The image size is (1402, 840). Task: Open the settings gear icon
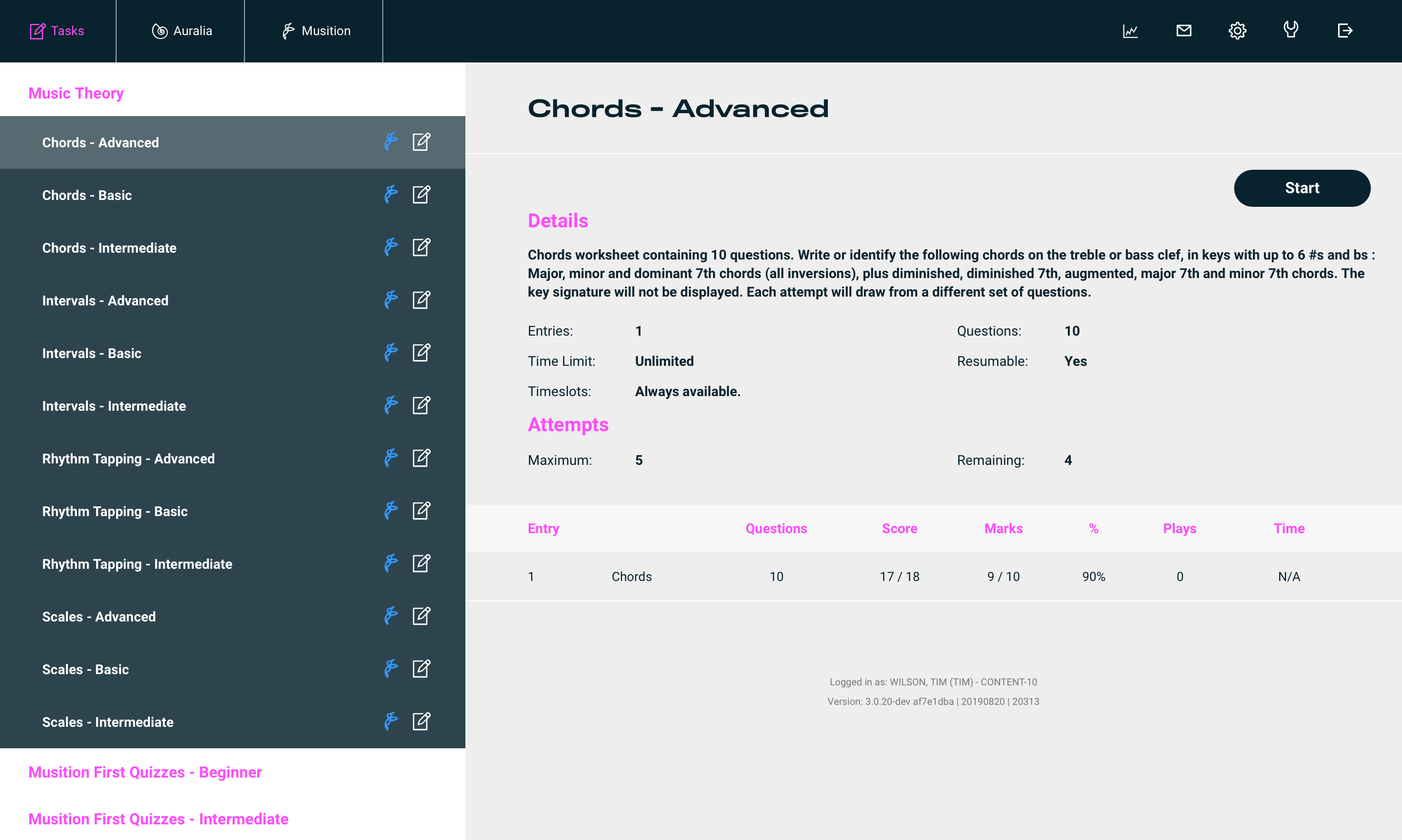[x=1237, y=31]
